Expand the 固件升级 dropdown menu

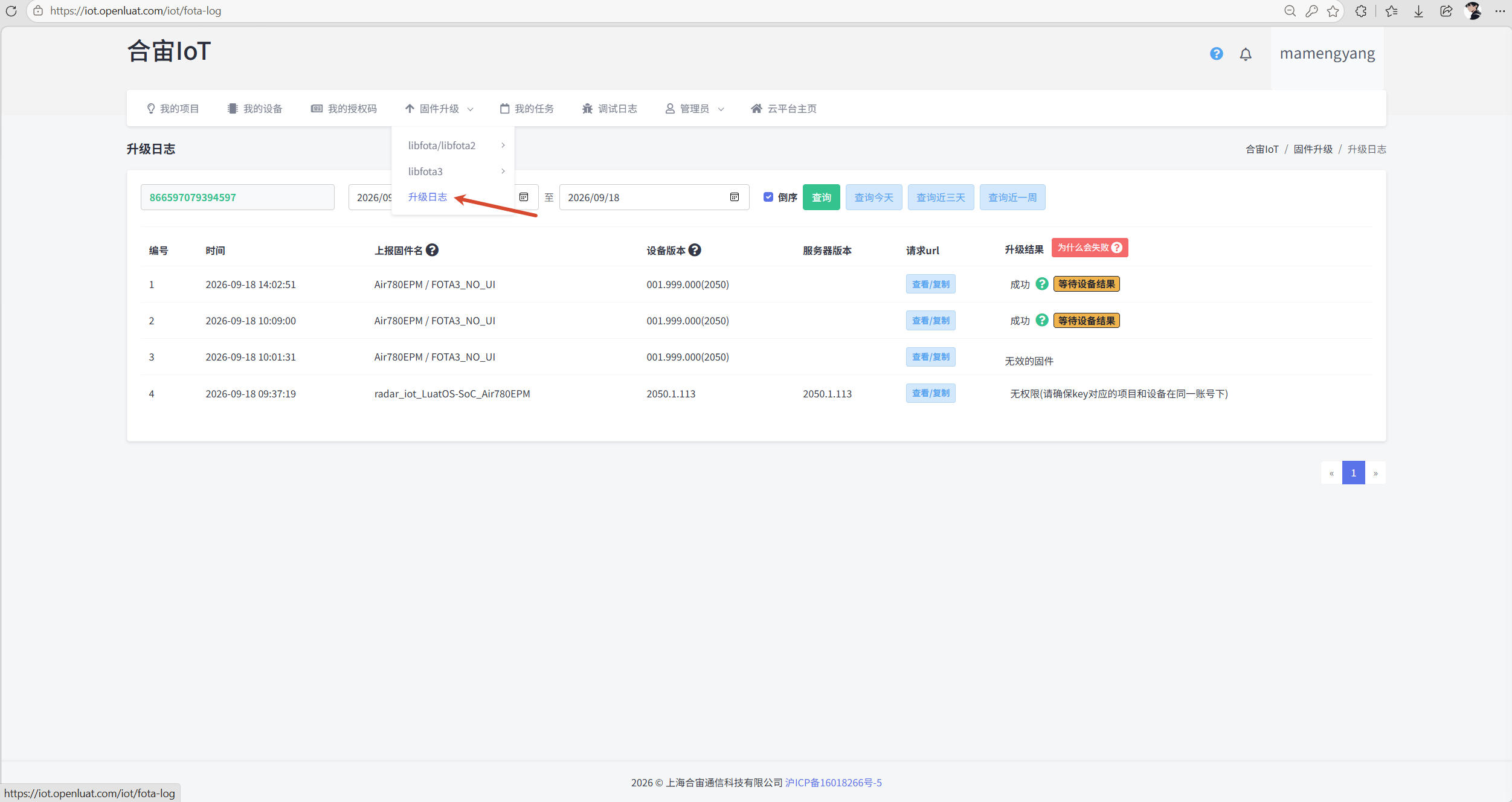(440, 109)
